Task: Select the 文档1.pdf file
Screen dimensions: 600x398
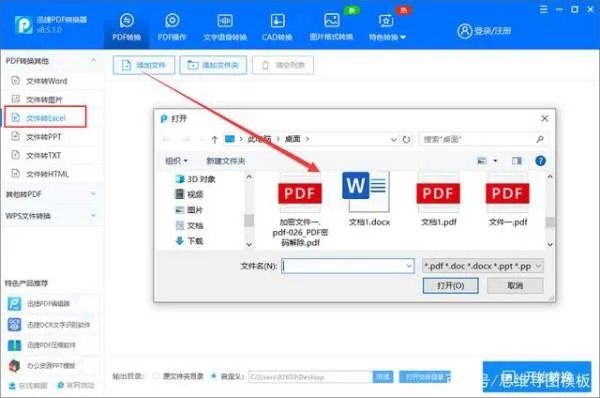Action: coord(439,199)
